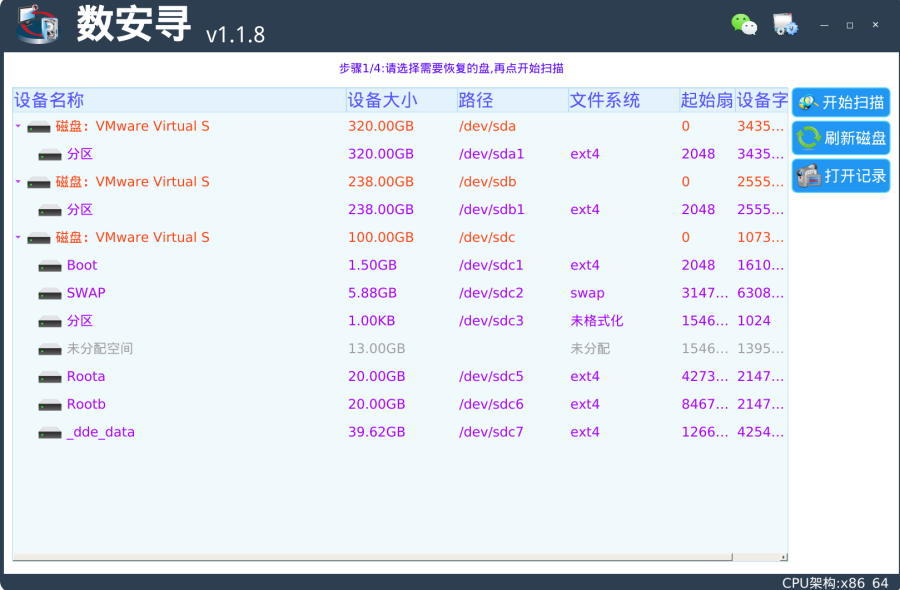Collapse the /dev/sdc disk tree node
This screenshot has height=590, width=900.
[x=18, y=238]
